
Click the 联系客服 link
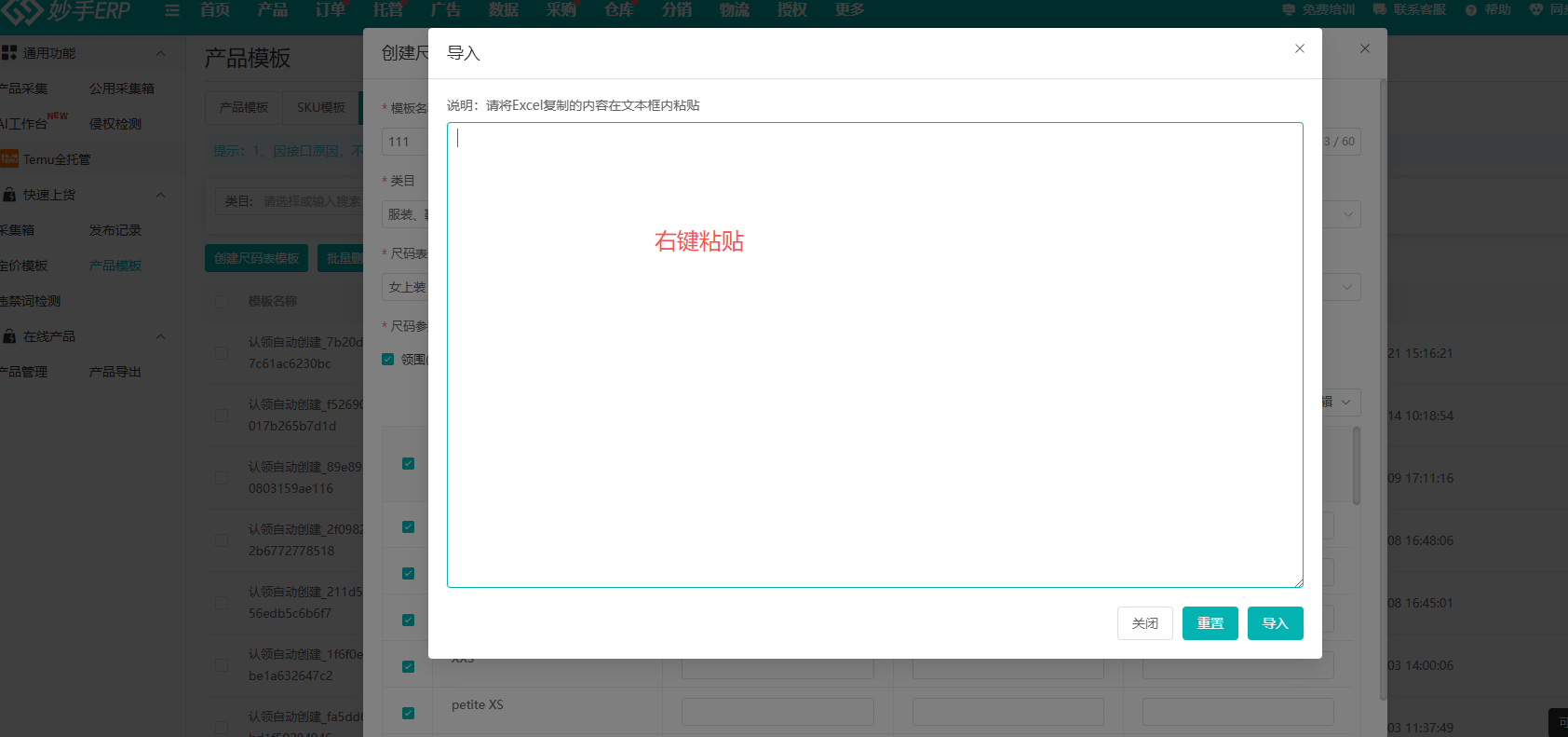pos(1410,10)
